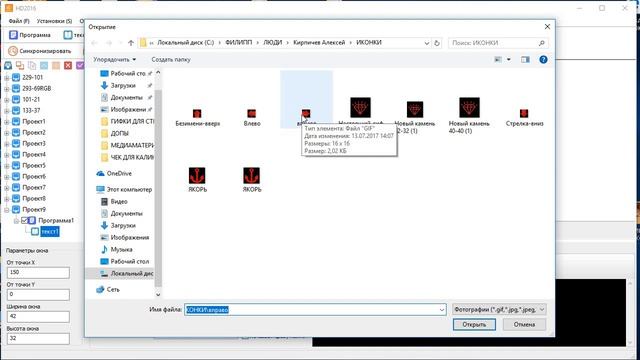The image size is (640, 360).
Task: Click the copy pages icon in tree toolbar
Action: tap(32, 65)
